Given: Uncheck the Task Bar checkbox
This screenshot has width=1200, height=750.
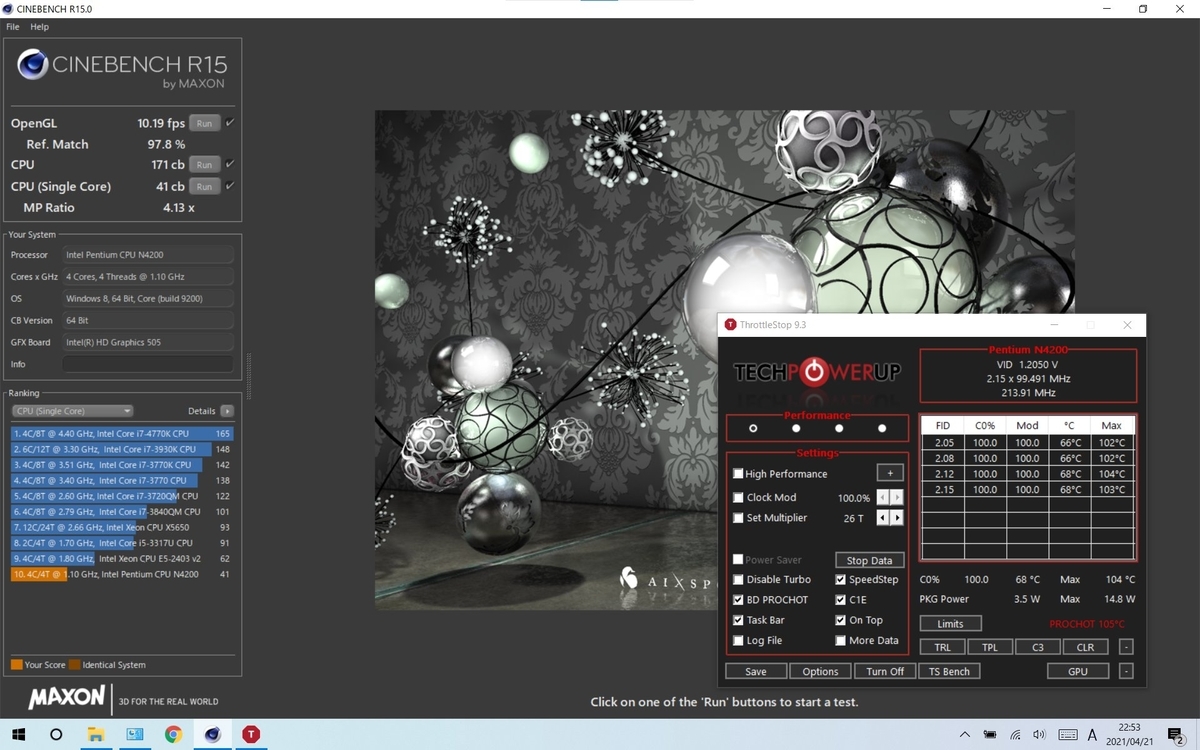Looking at the screenshot, I should coord(738,621).
